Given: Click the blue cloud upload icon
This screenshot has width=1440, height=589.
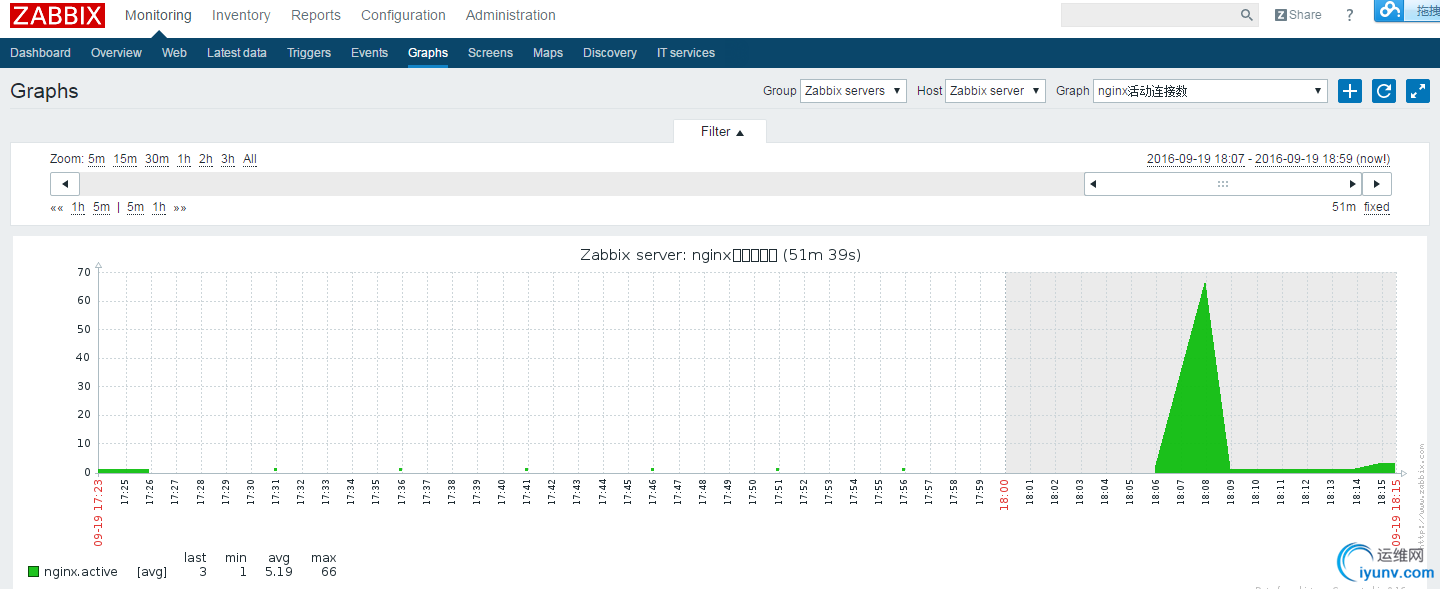Looking at the screenshot, I should tap(1389, 10).
